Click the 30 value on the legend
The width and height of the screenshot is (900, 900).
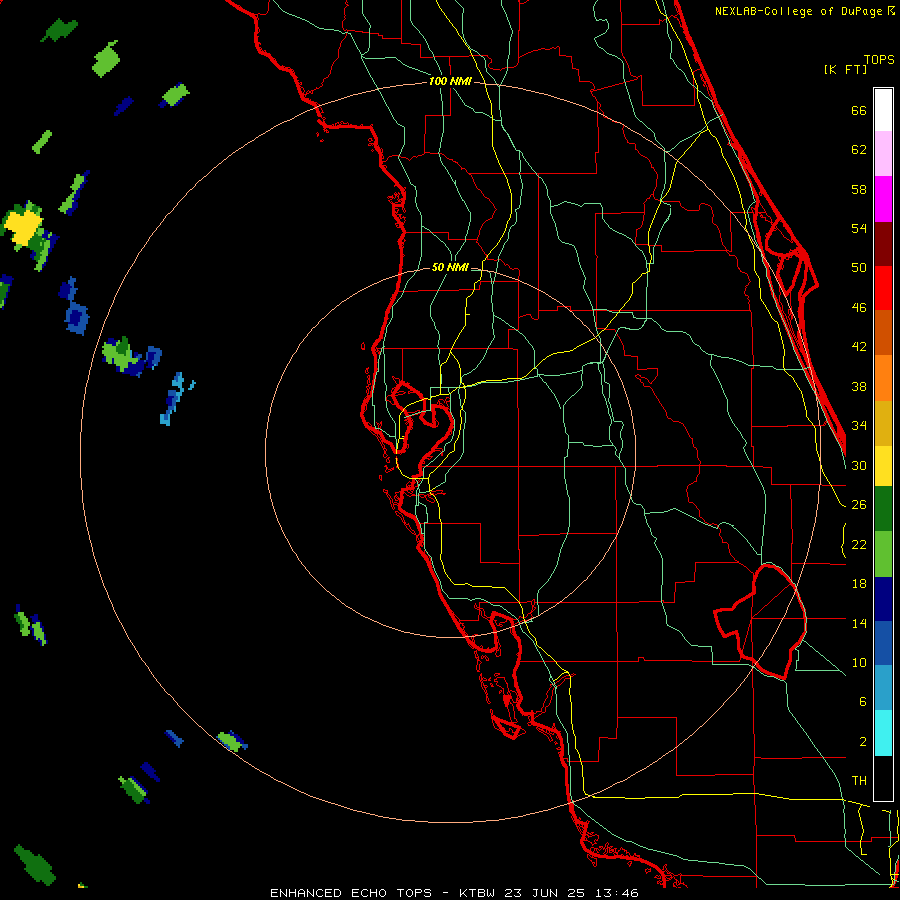coord(859,465)
